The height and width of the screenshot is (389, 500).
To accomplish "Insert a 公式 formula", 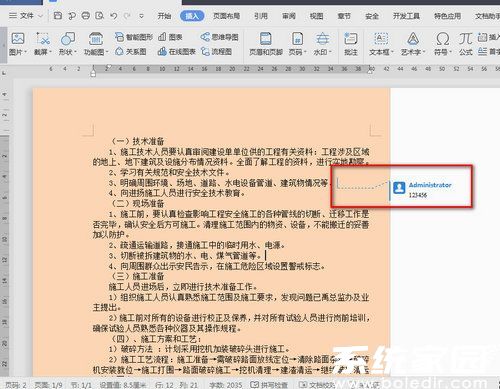I will pyautogui.click(x=465, y=44).
